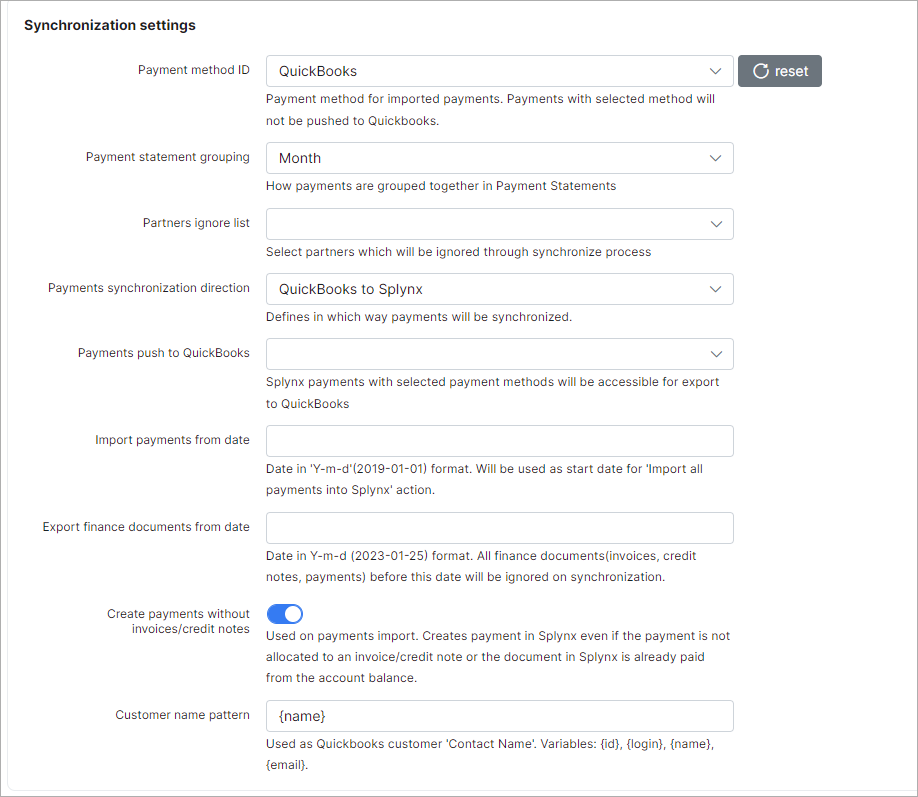Click the chevron arrow of Partners ignore list

pyautogui.click(x=714, y=224)
